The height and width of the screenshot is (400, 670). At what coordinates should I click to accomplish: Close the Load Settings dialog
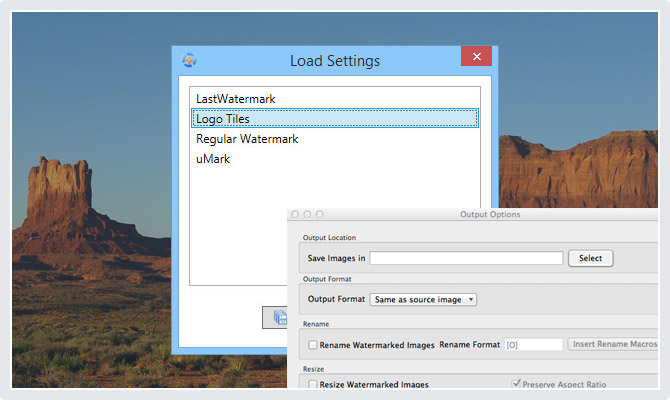(x=476, y=57)
